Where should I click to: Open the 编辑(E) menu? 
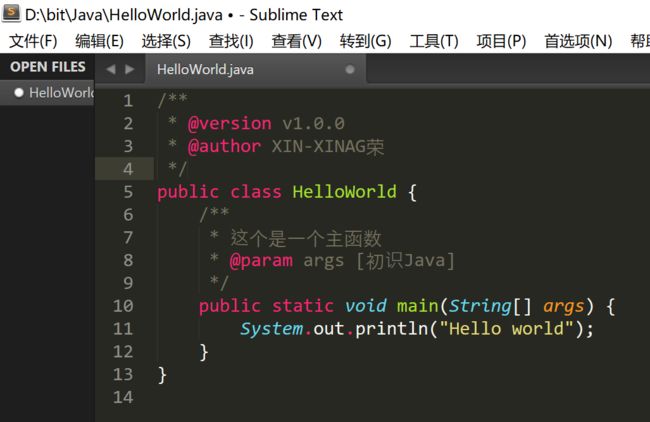99,41
